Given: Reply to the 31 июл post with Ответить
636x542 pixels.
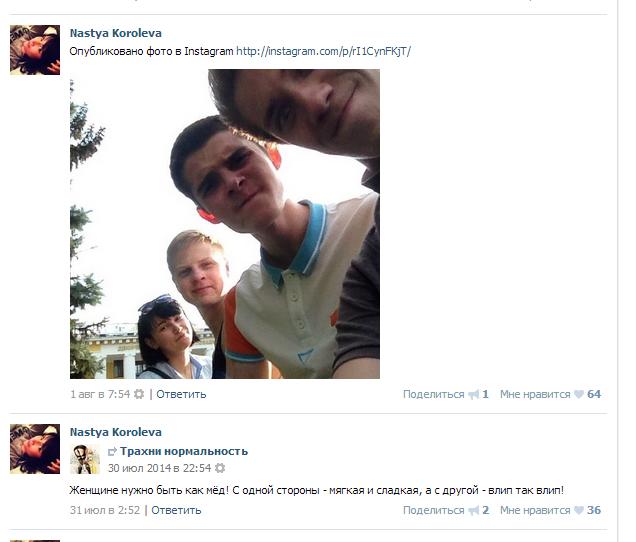Looking at the screenshot, I should [176, 510].
